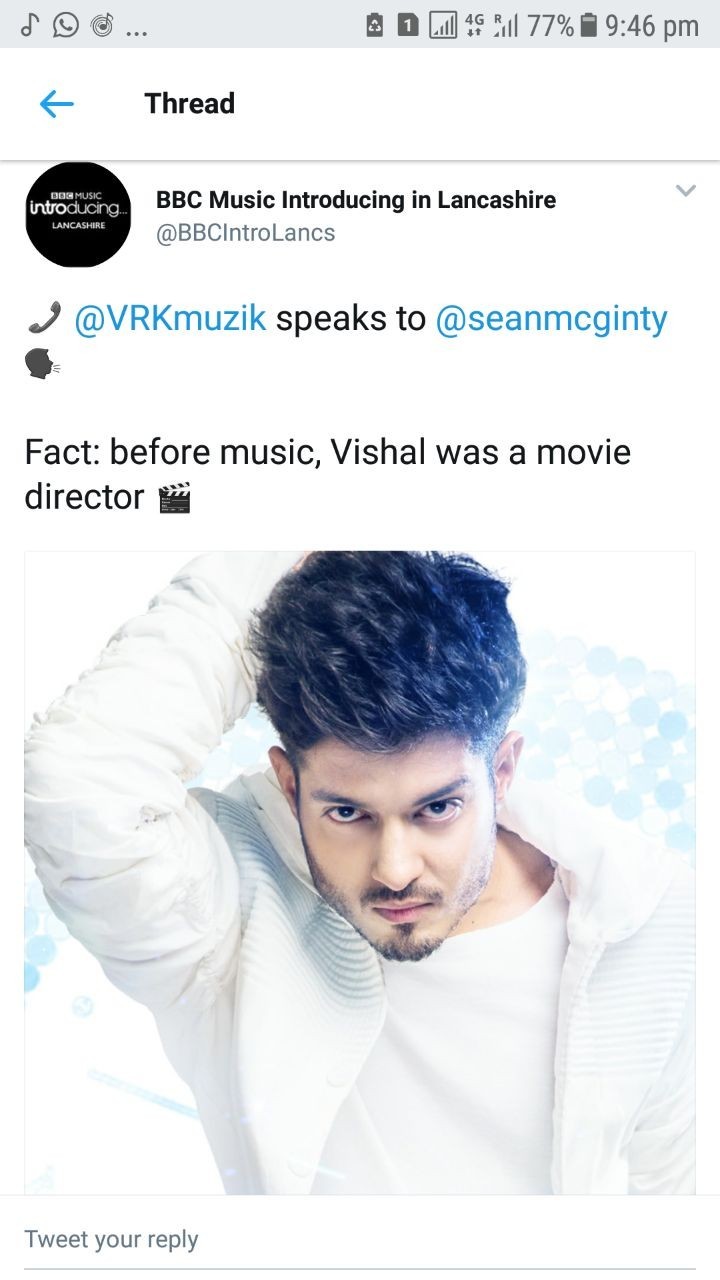Tap the music note status bar icon

point(28,25)
